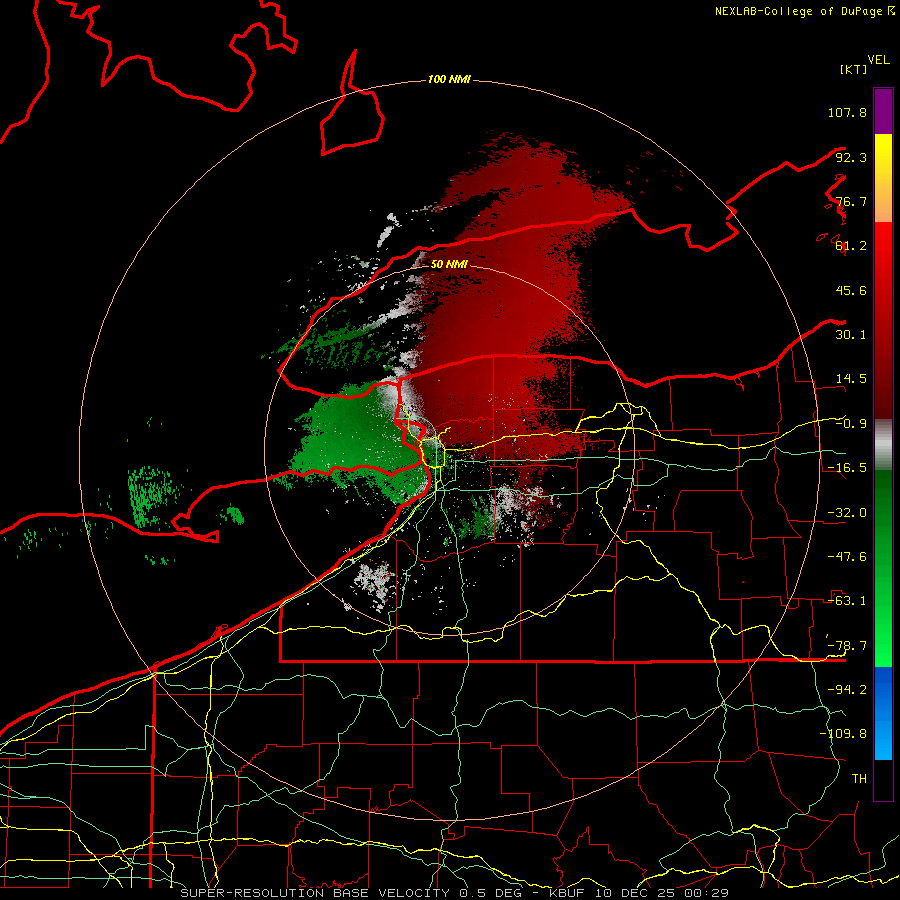900x900 pixels.
Task: Click the 100 NMI range ring label
Action: coord(449,79)
